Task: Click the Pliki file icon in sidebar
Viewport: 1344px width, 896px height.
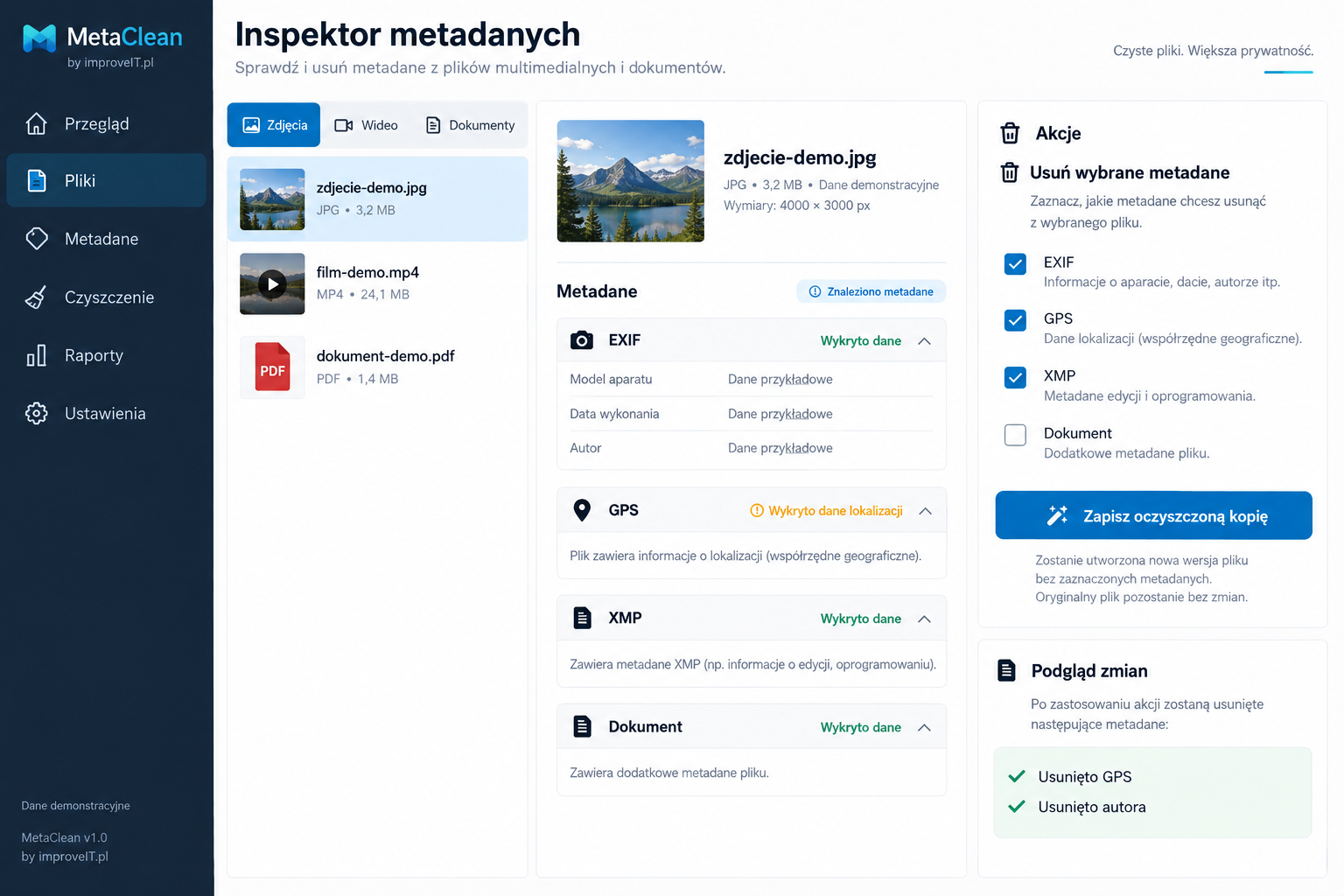Action: coord(36,180)
